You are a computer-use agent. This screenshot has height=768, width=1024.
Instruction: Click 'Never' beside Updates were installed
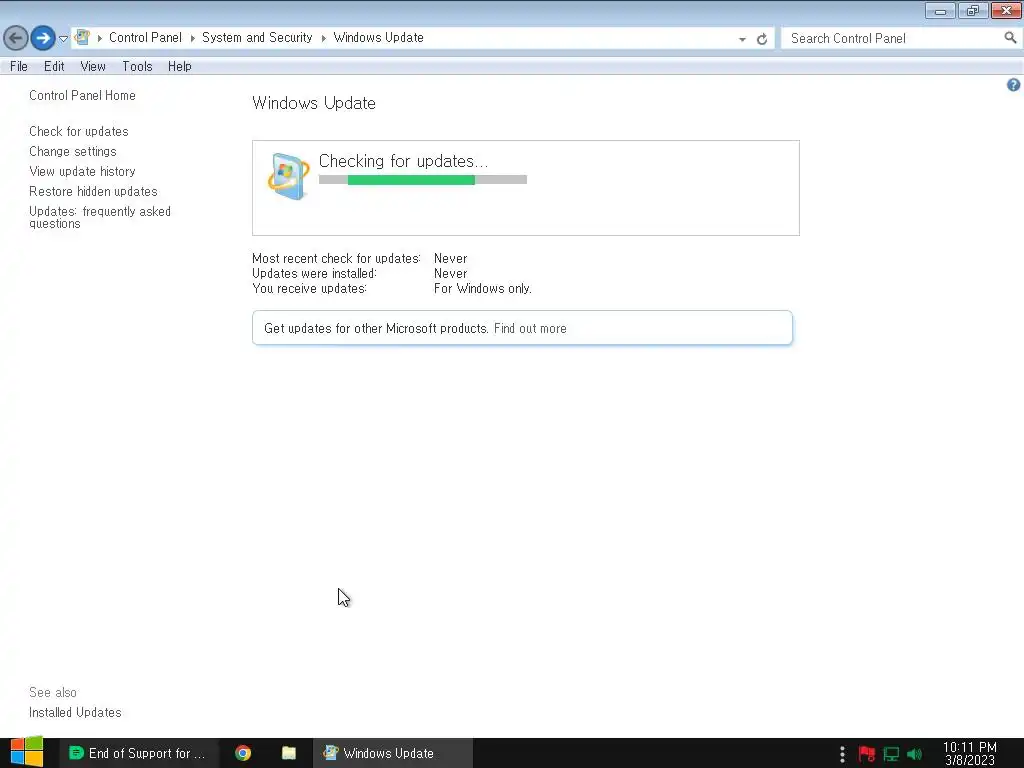(x=451, y=274)
